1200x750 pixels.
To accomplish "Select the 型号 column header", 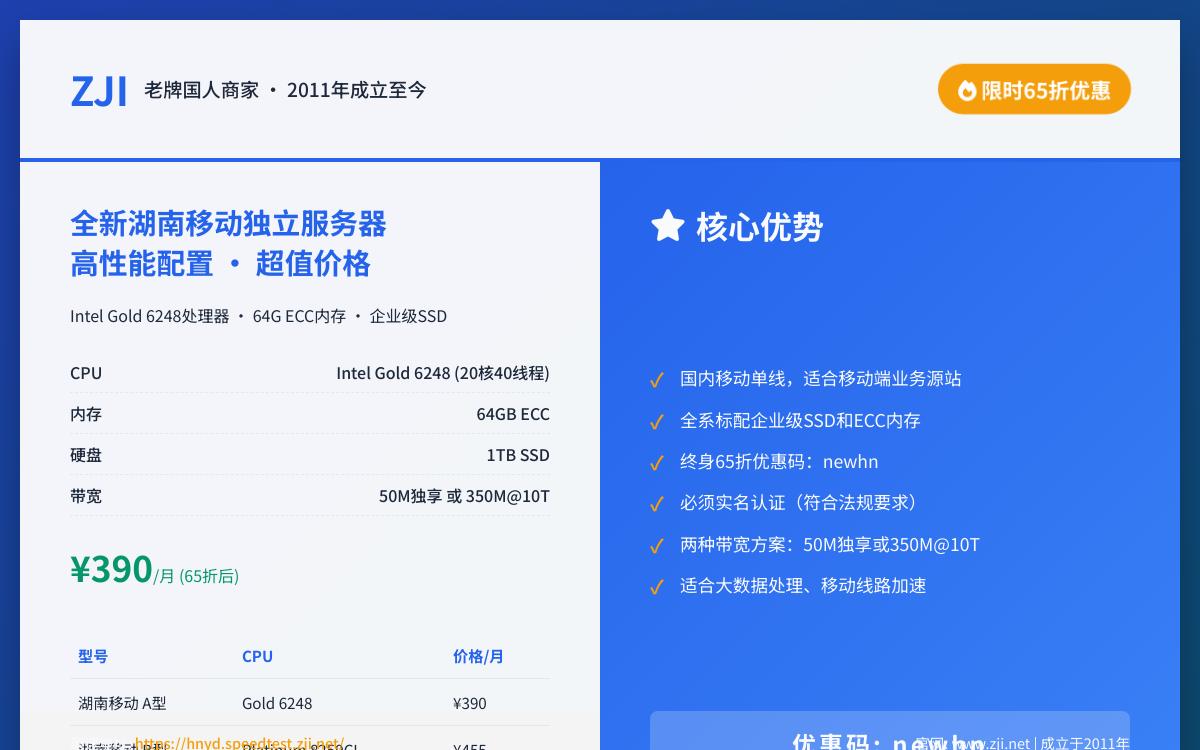I will 93,656.
